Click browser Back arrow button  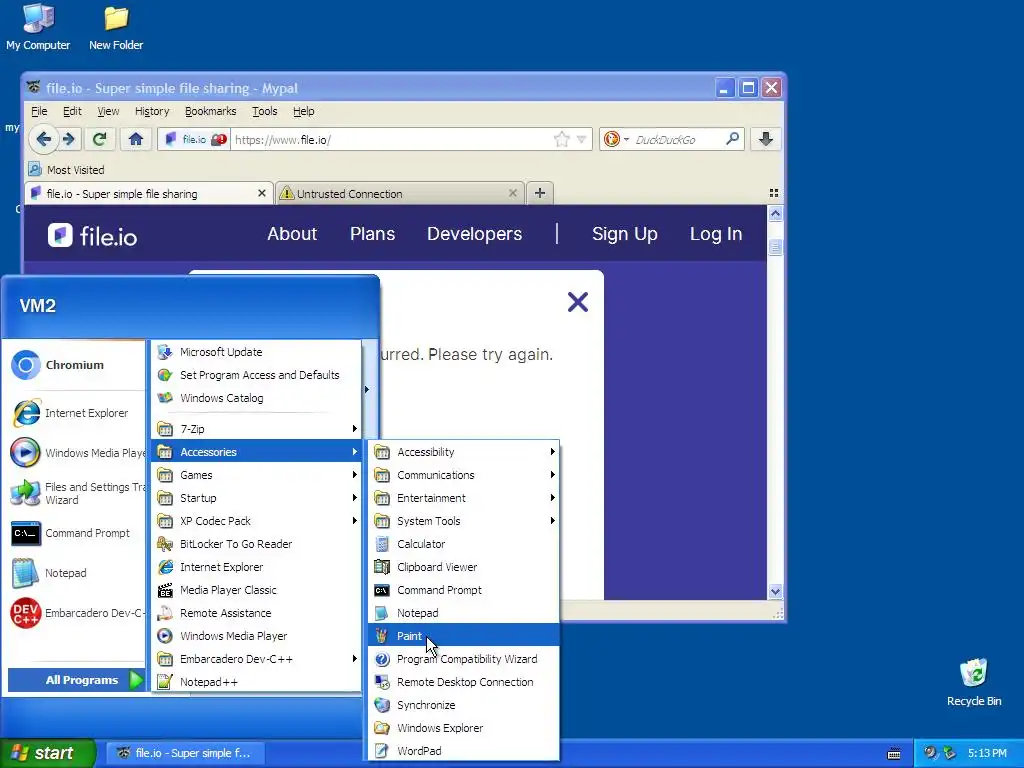tap(44, 139)
